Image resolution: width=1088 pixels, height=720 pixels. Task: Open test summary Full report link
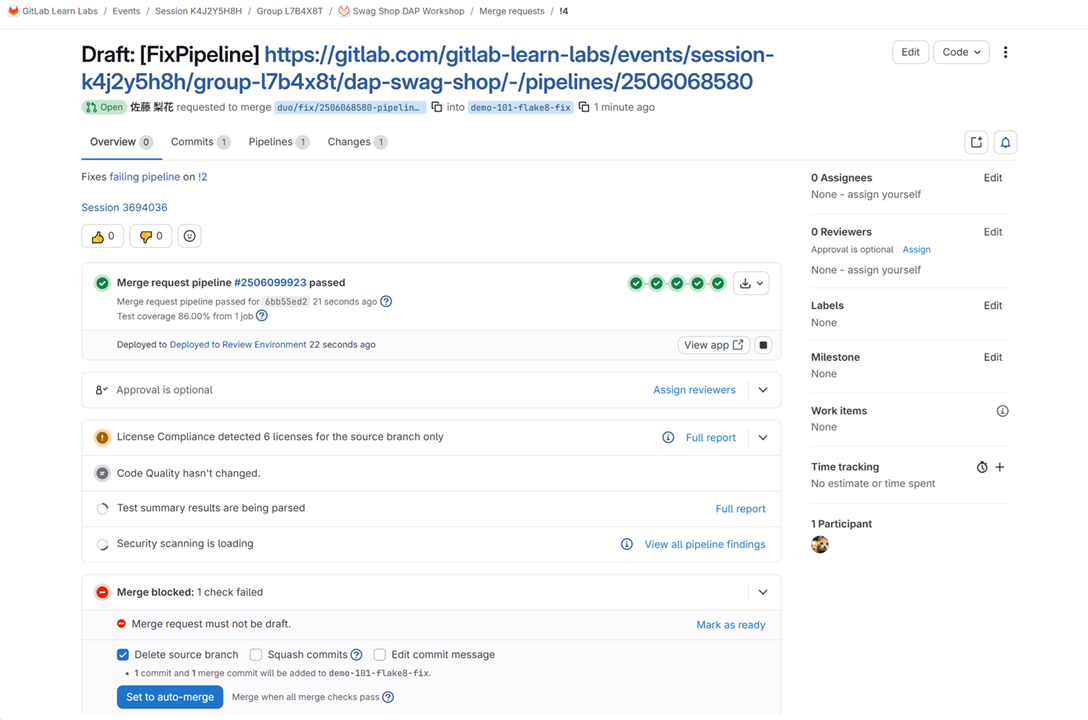pos(740,509)
